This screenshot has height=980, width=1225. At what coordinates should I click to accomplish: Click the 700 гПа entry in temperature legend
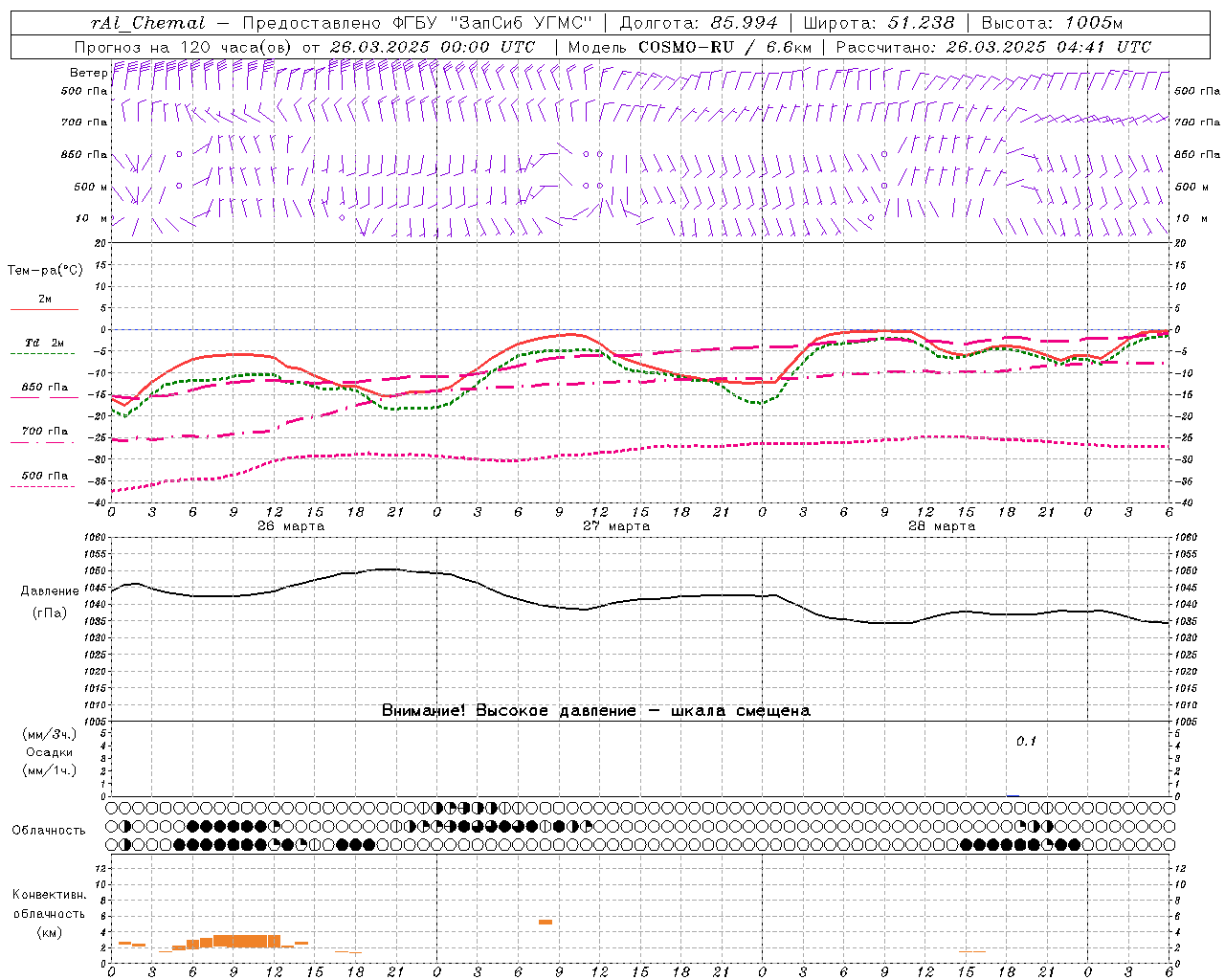[45, 432]
